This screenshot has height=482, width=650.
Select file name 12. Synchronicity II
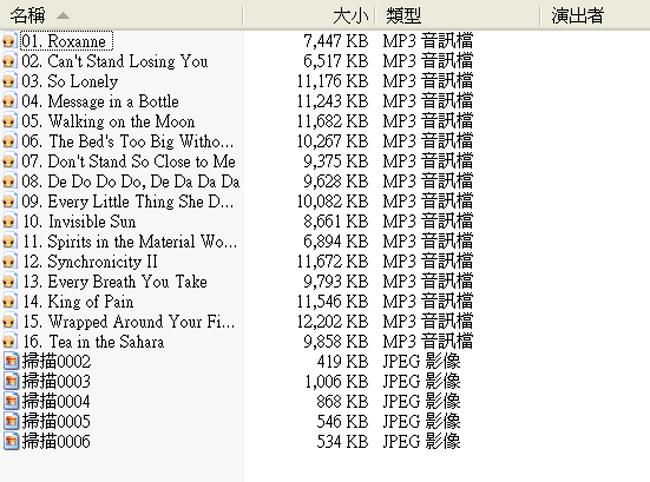tap(90, 262)
